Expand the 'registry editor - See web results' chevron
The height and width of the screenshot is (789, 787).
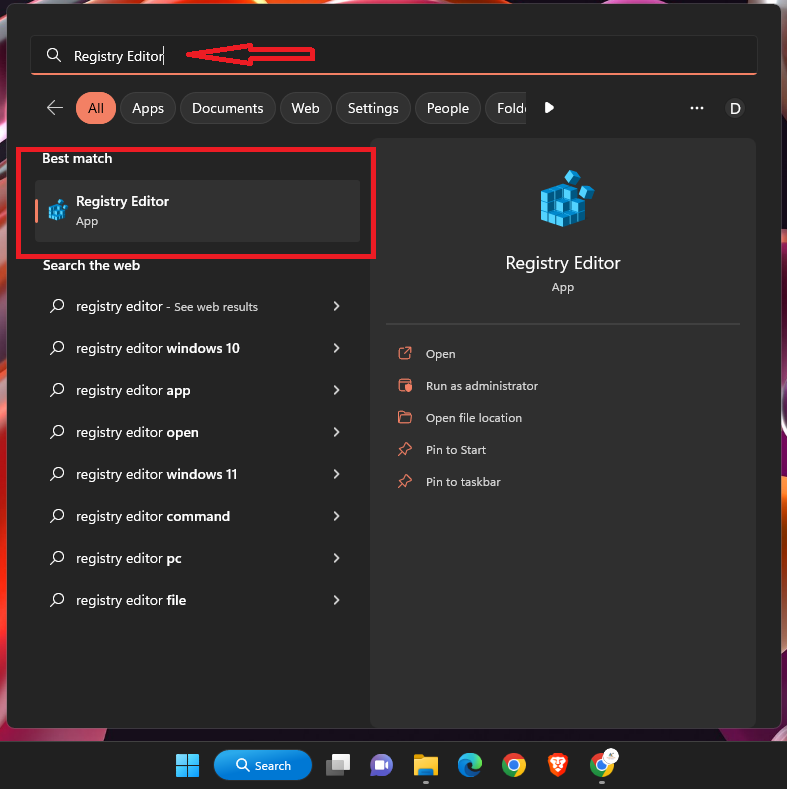[x=337, y=306]
